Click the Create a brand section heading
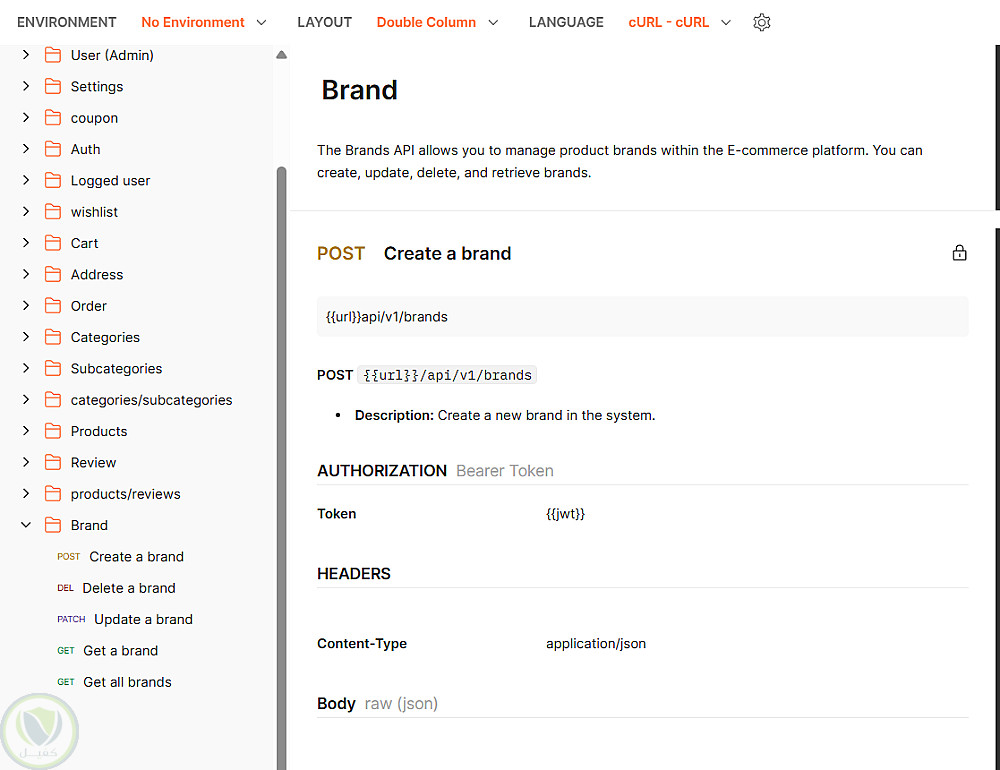1000x770 pixels. (x=447, y=254)
